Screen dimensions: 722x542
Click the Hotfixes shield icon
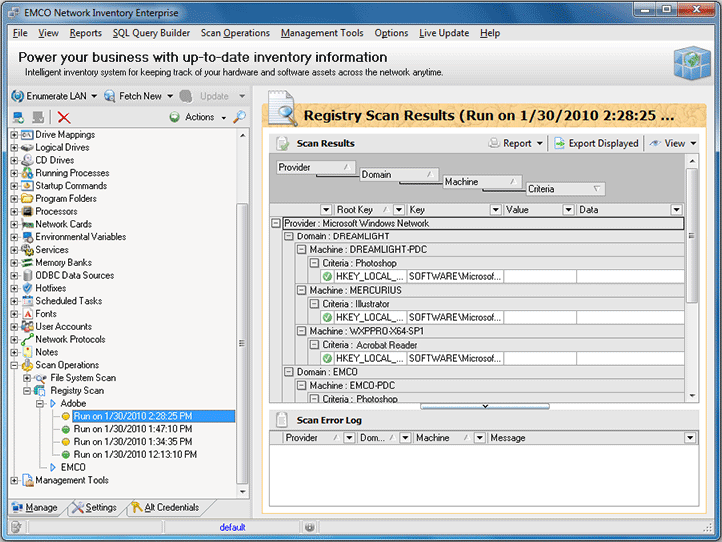pos(27,288)
